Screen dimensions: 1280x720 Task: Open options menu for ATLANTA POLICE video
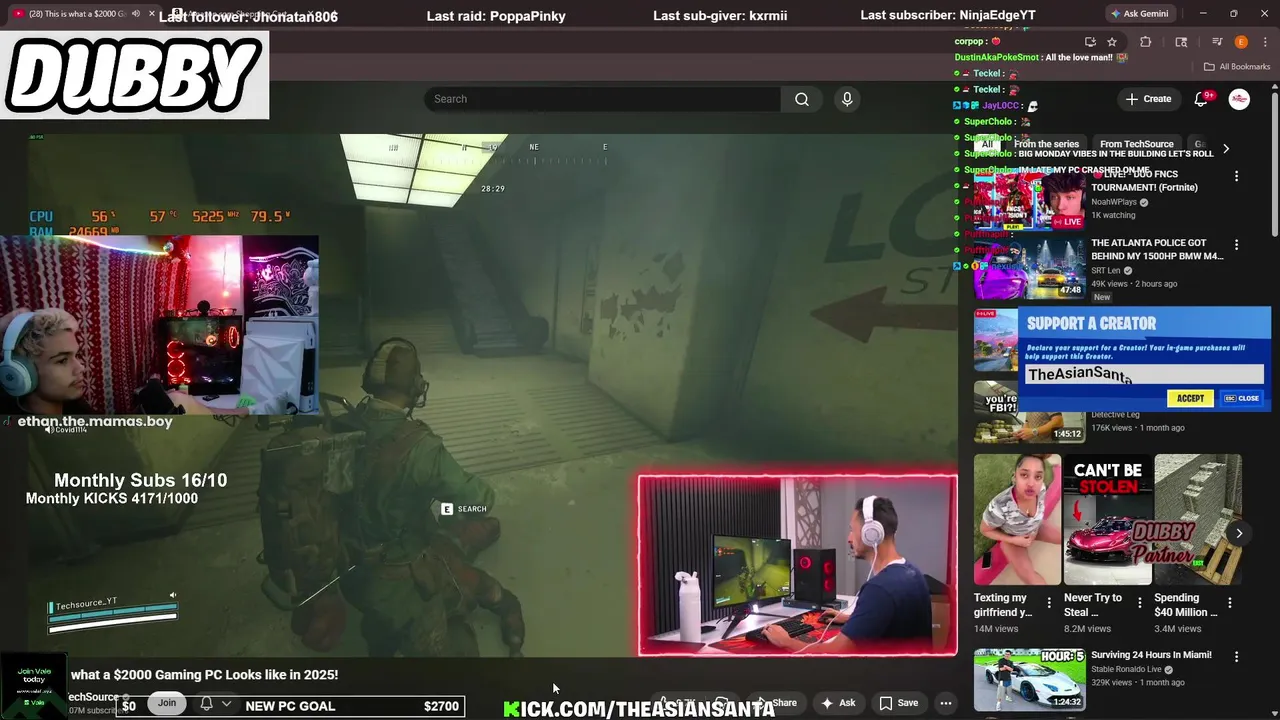(x=1236, y=244)
